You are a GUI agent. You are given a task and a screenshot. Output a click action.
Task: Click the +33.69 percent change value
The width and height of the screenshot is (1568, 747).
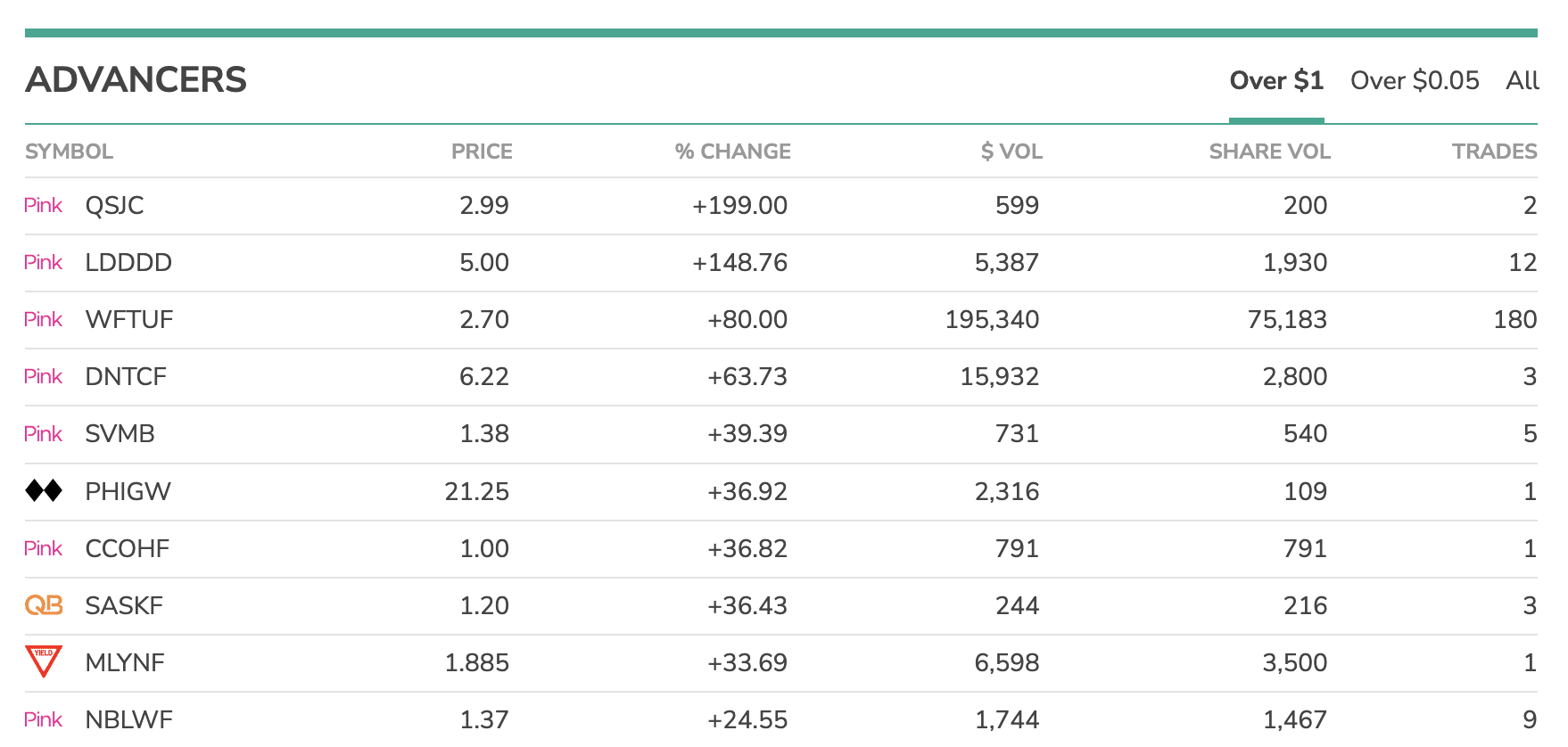tap(747, 662)
